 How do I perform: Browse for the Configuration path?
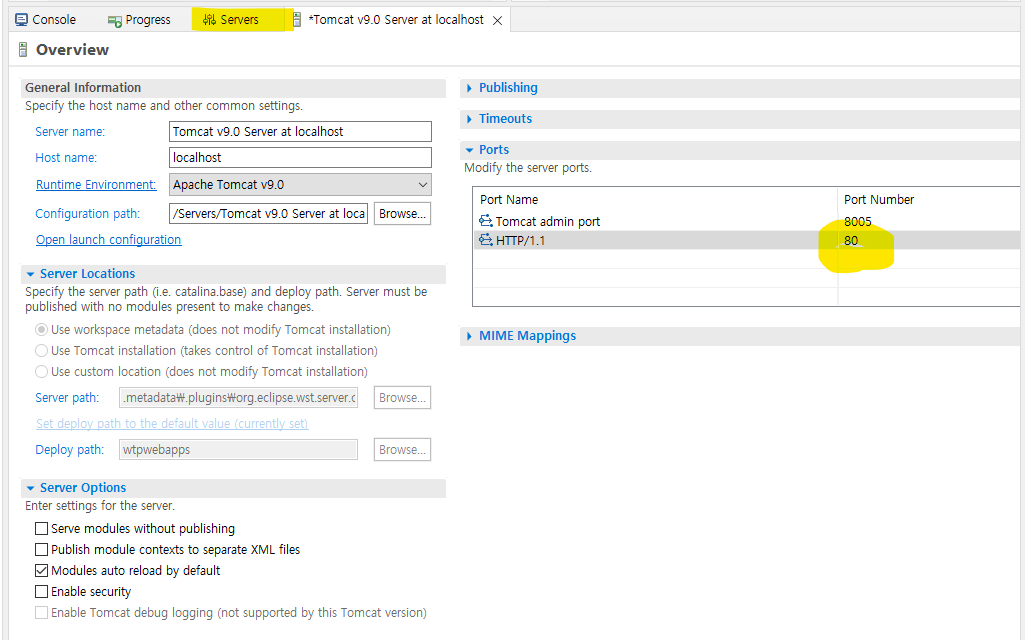click(402, 214)
